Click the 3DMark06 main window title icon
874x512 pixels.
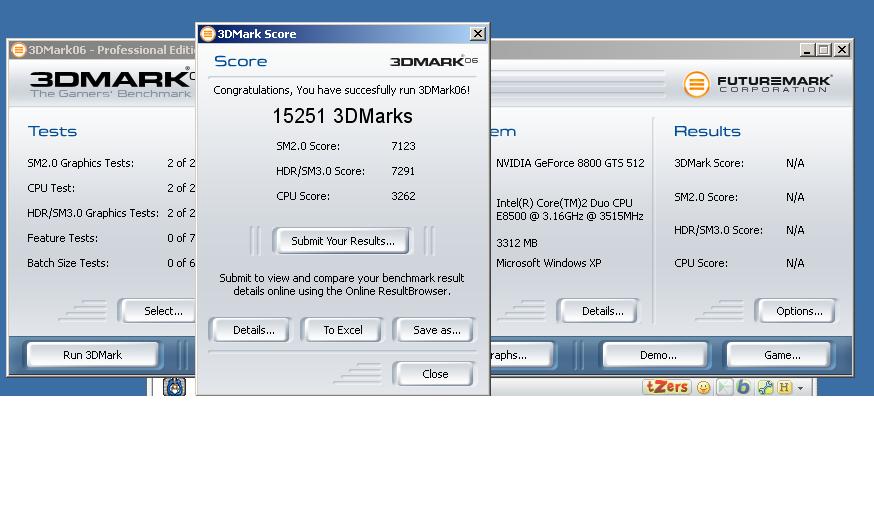[x=18, y=50]
